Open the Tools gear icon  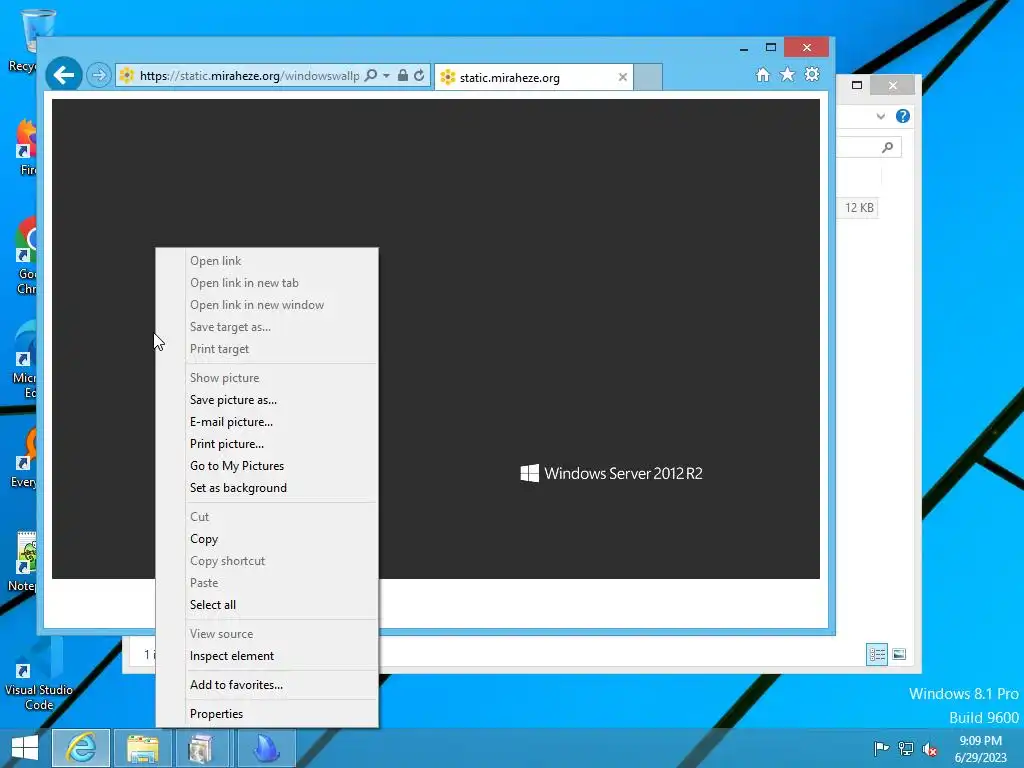(x=812, y=74)
